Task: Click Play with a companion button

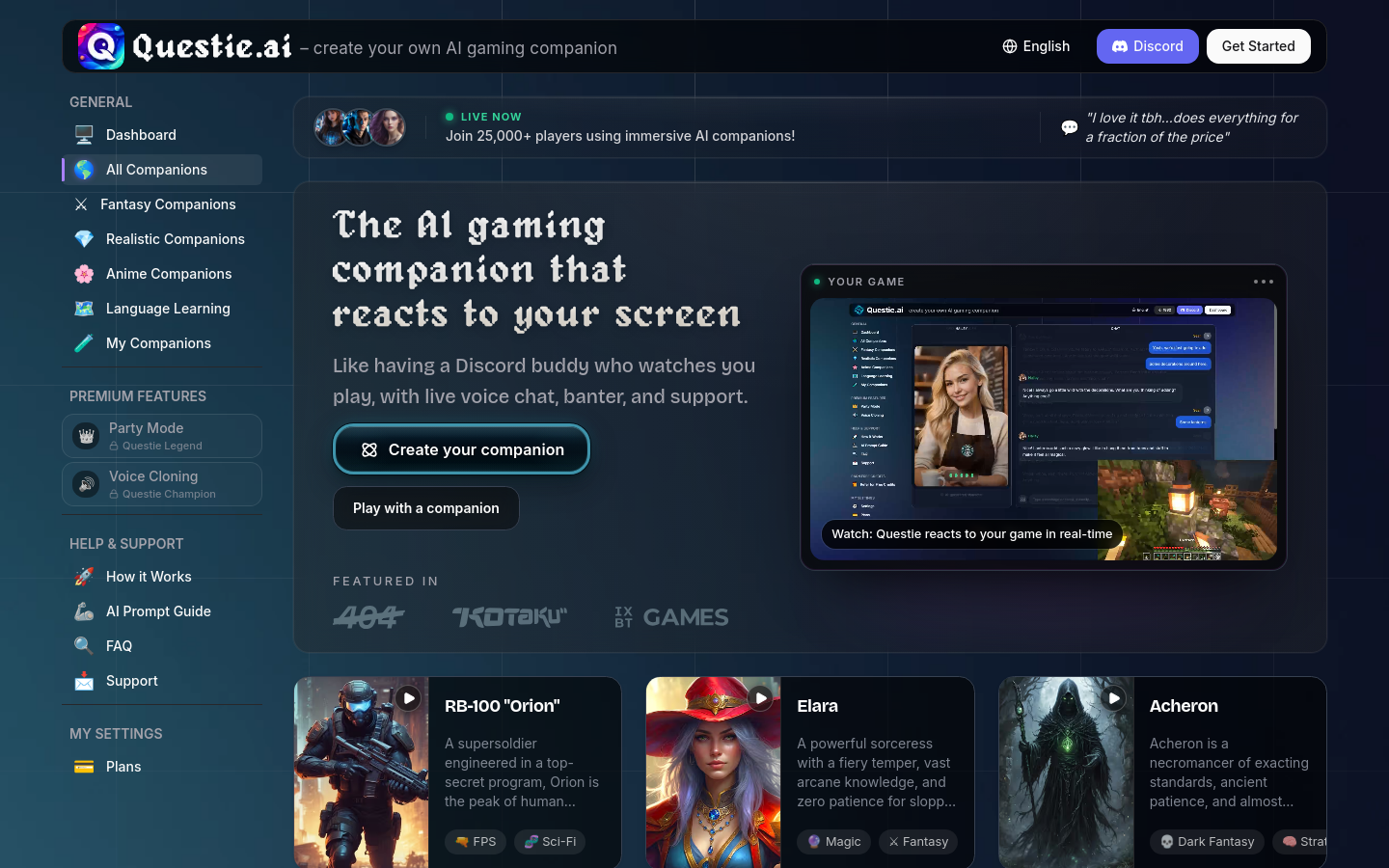Action: (x=426, y=508)
